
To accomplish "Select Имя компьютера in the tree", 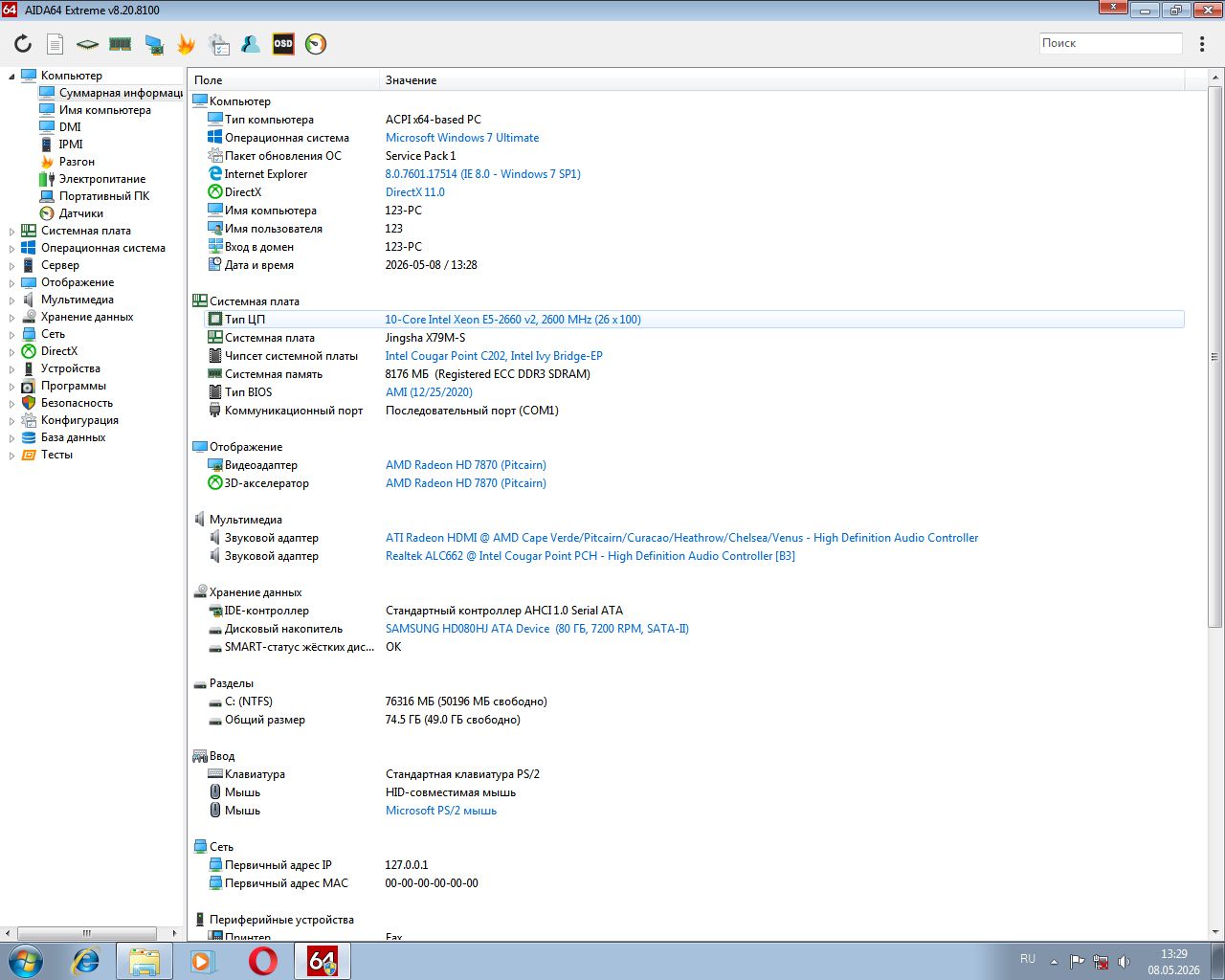I will tap(105, 110).
